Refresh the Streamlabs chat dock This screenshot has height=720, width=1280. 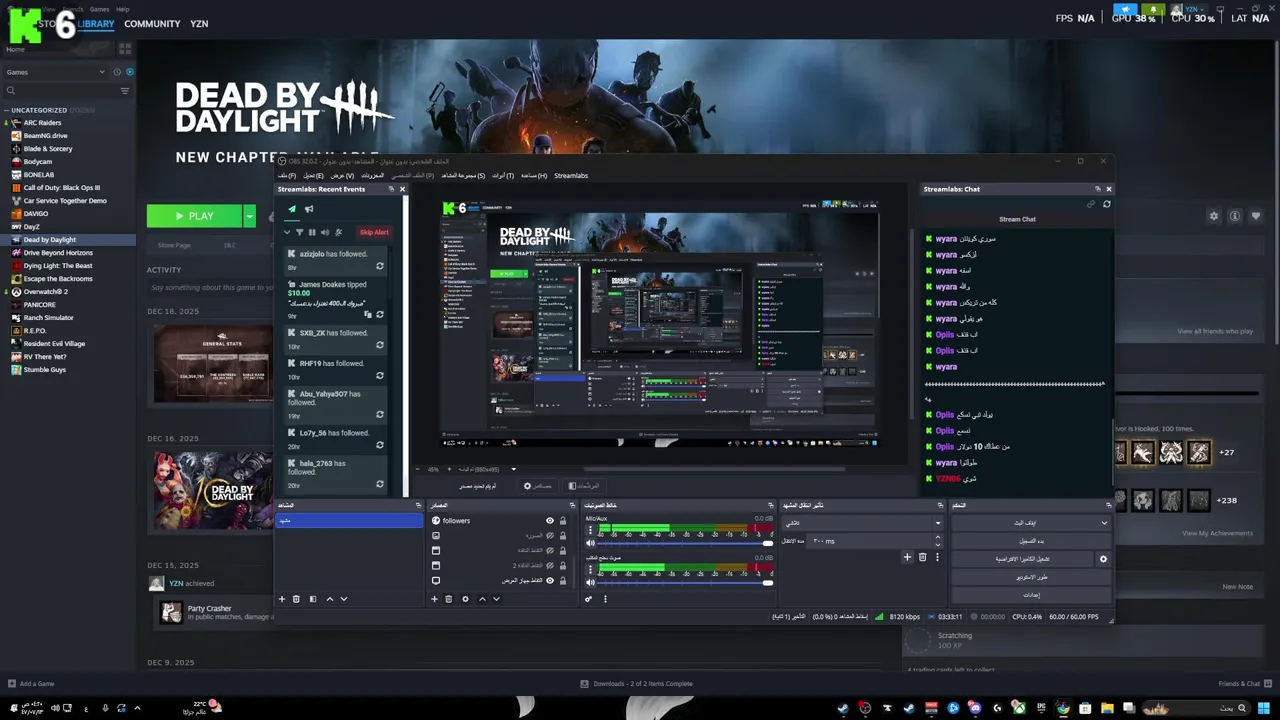(1106, 204)
